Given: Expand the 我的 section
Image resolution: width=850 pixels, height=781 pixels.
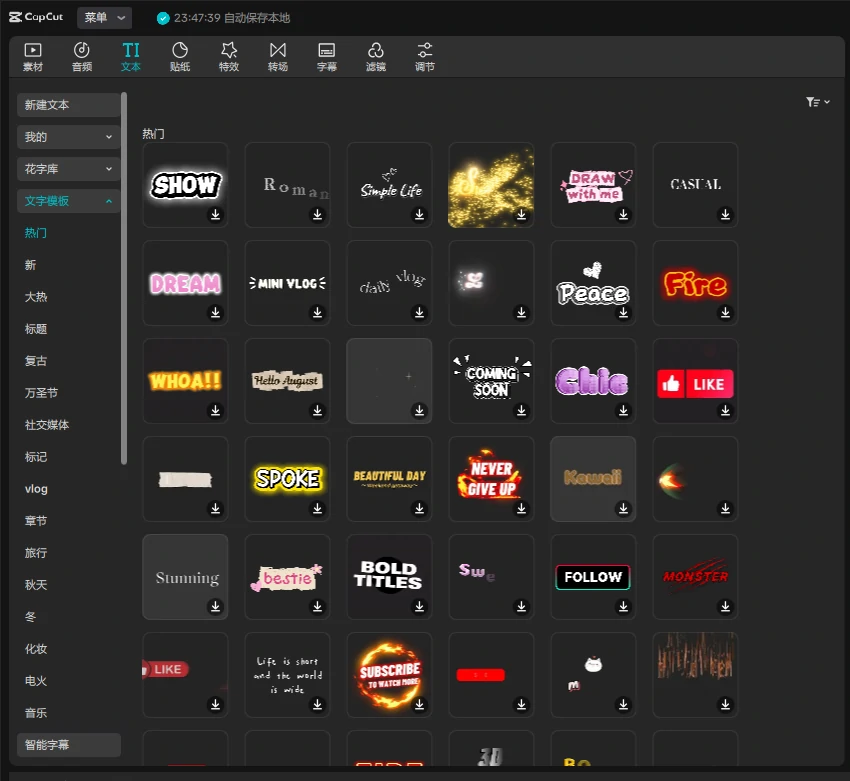Looking at the screenshot, I should [x=68, y=137].
